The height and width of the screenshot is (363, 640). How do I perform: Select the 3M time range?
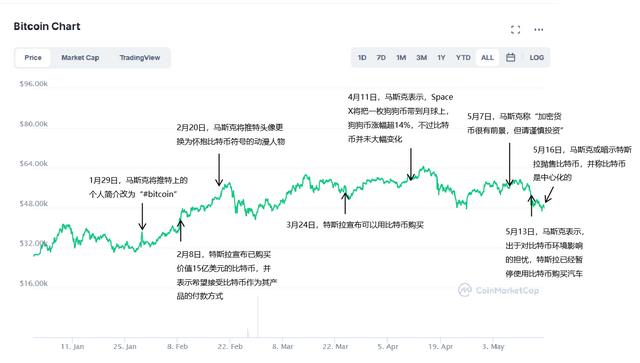422,58
